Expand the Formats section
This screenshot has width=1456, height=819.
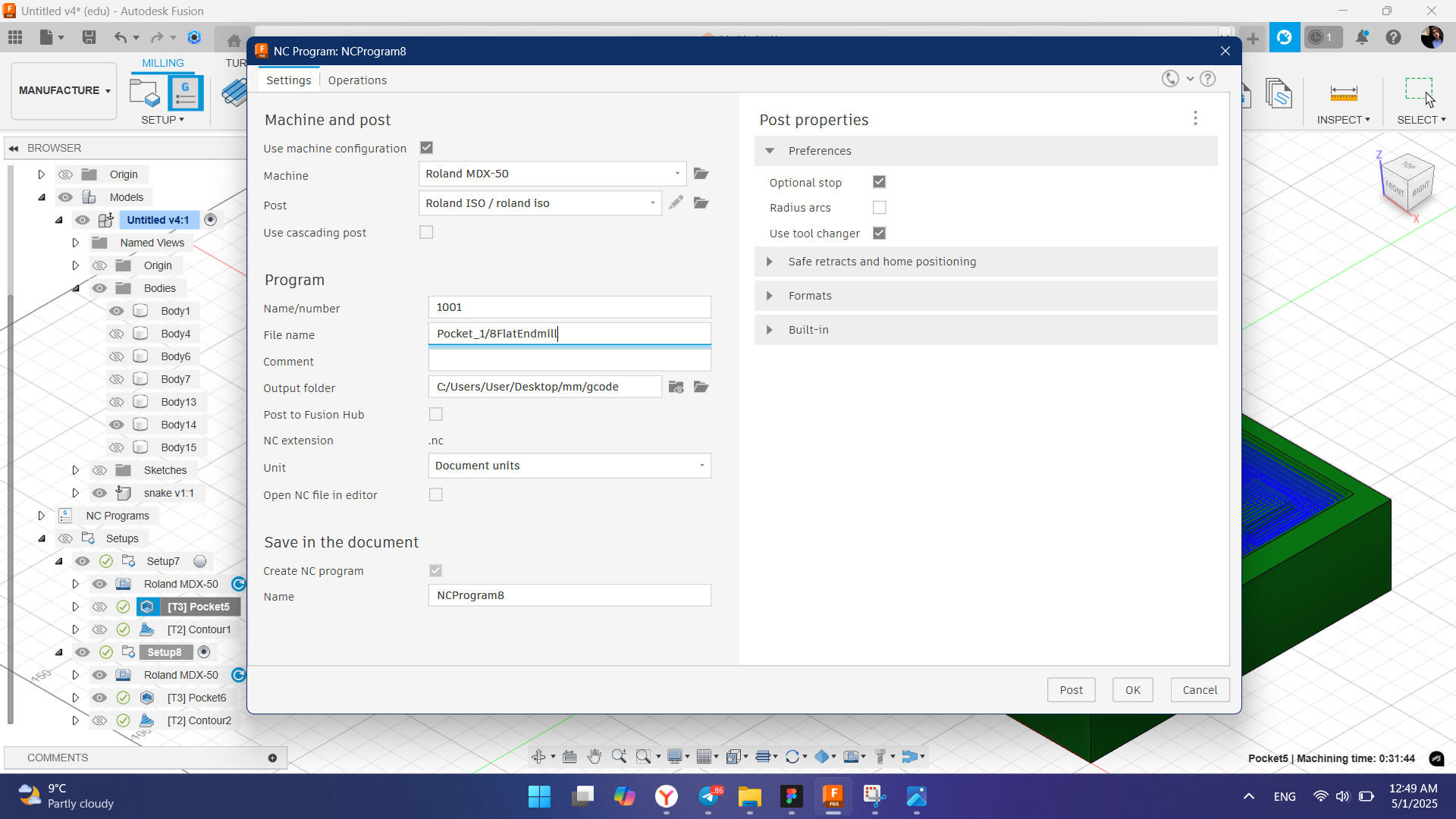[x=770, y=296]
